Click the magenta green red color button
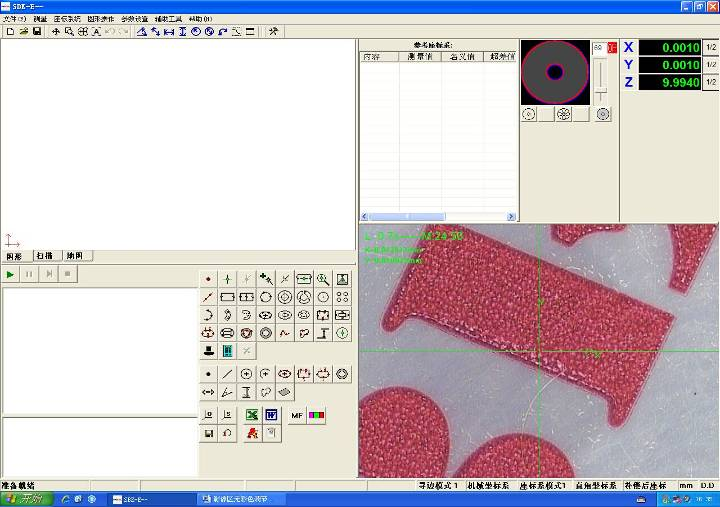The image size is (720, 507). point(316,415)
